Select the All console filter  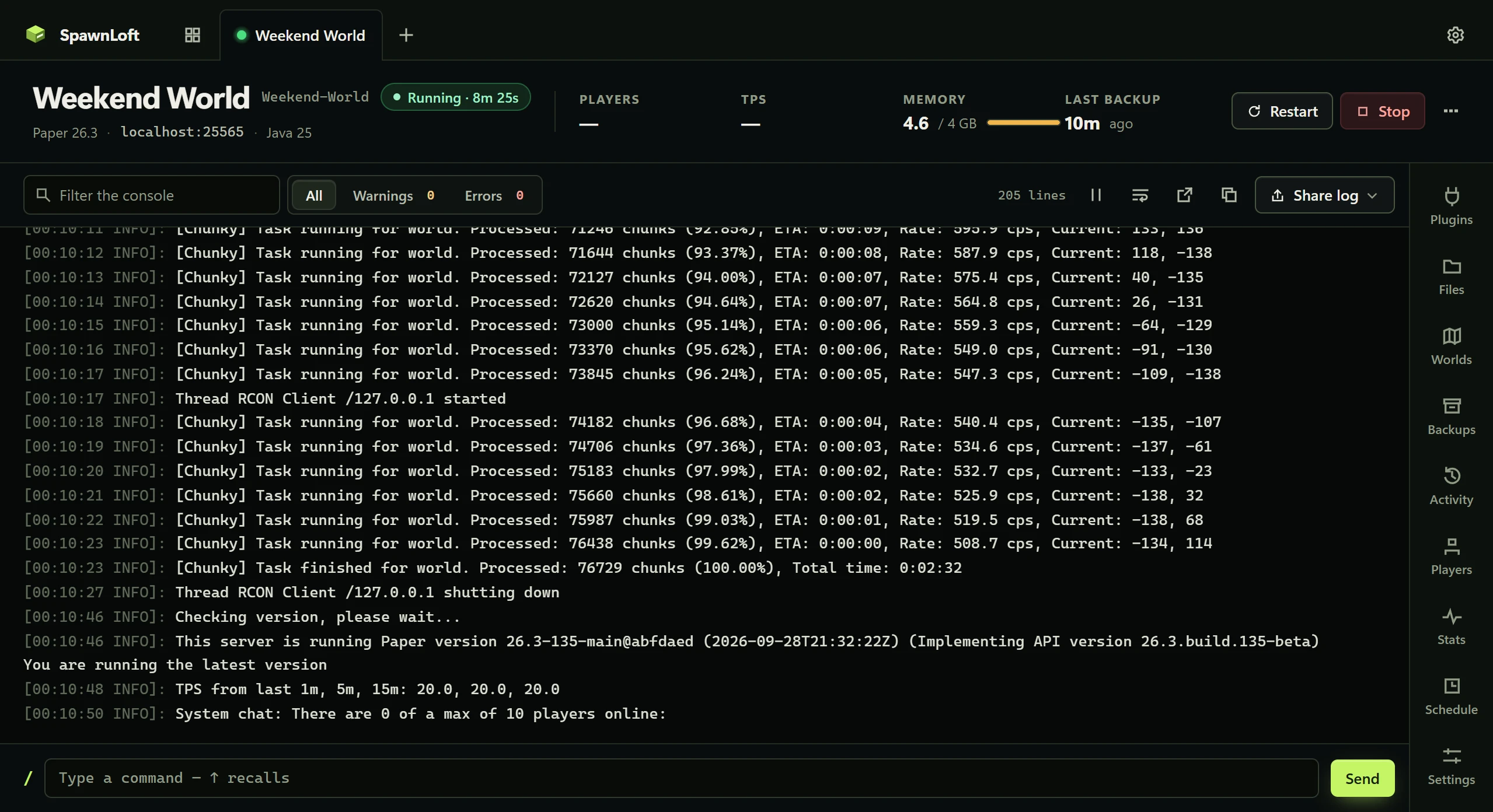coord(314,195)
